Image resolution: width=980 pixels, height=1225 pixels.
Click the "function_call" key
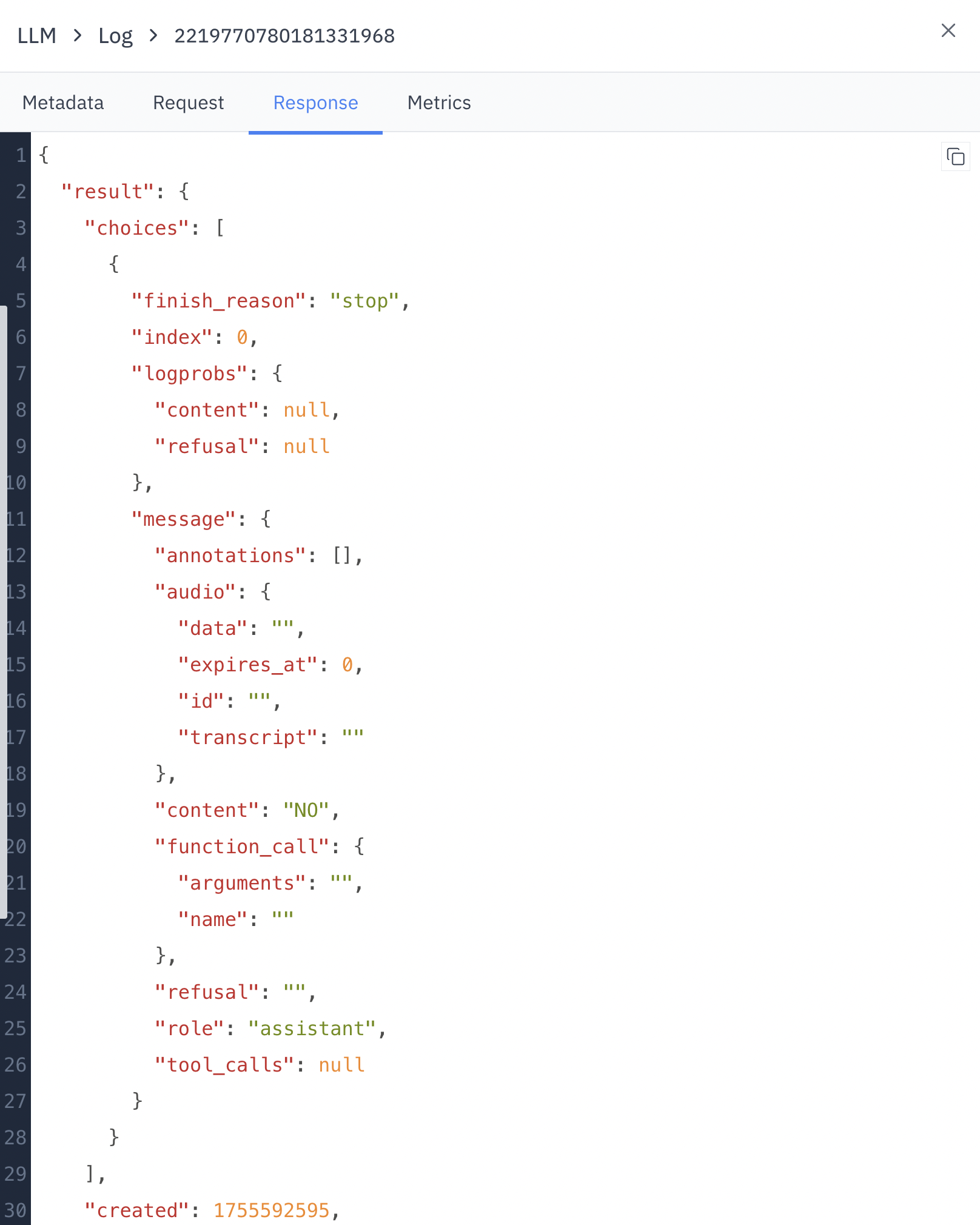(243, 847)
